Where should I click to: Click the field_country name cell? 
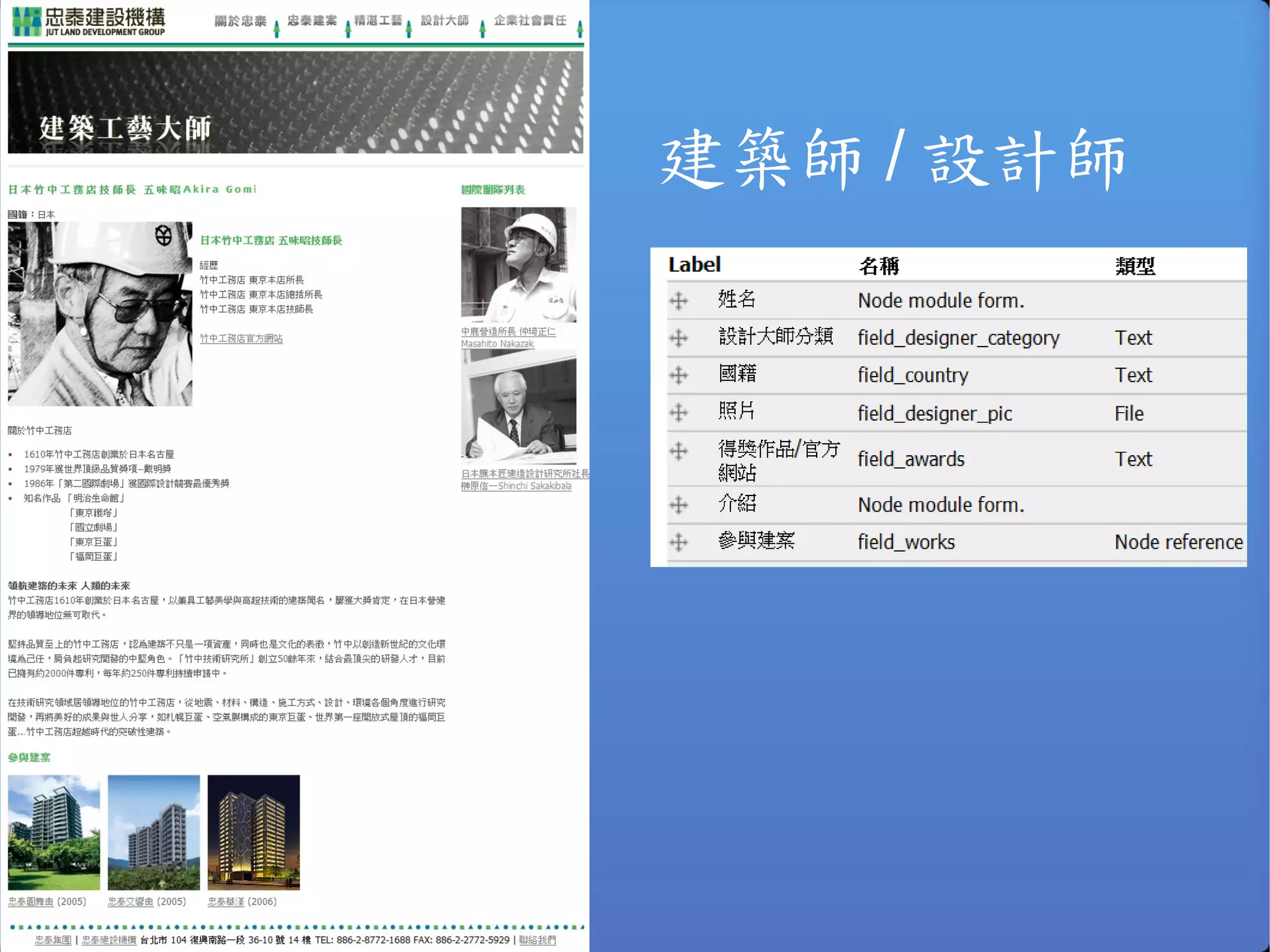(913, 375)
